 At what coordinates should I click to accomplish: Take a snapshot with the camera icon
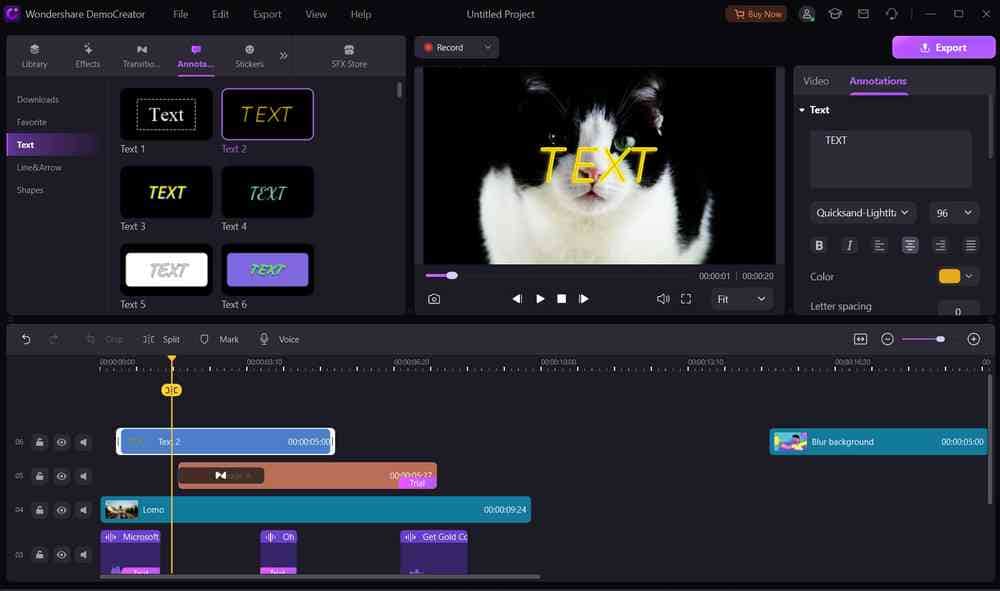434,299
